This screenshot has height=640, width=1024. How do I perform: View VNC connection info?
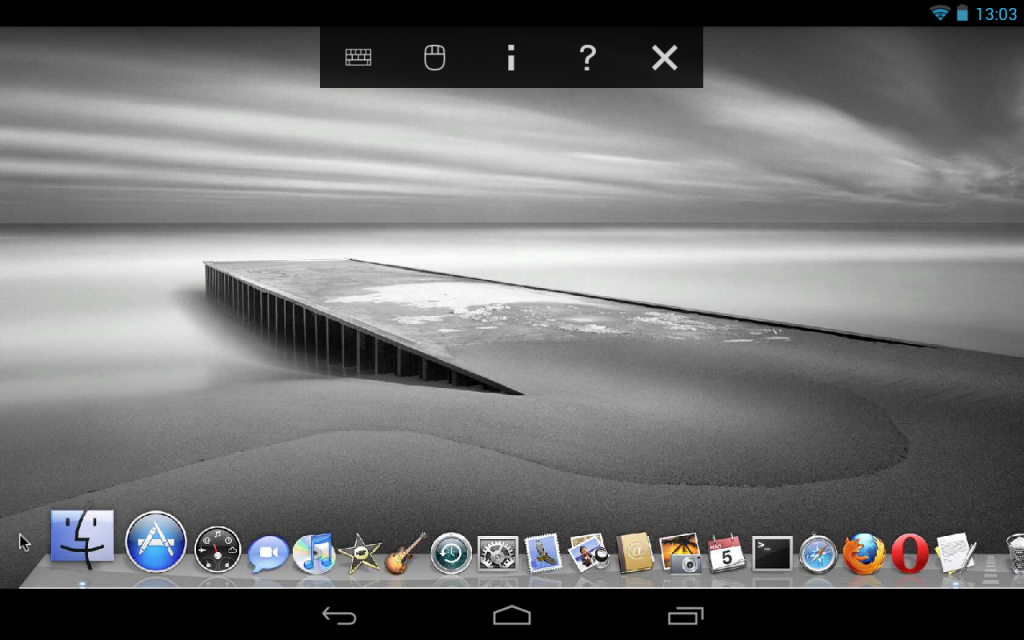click(x=510, y=57)
